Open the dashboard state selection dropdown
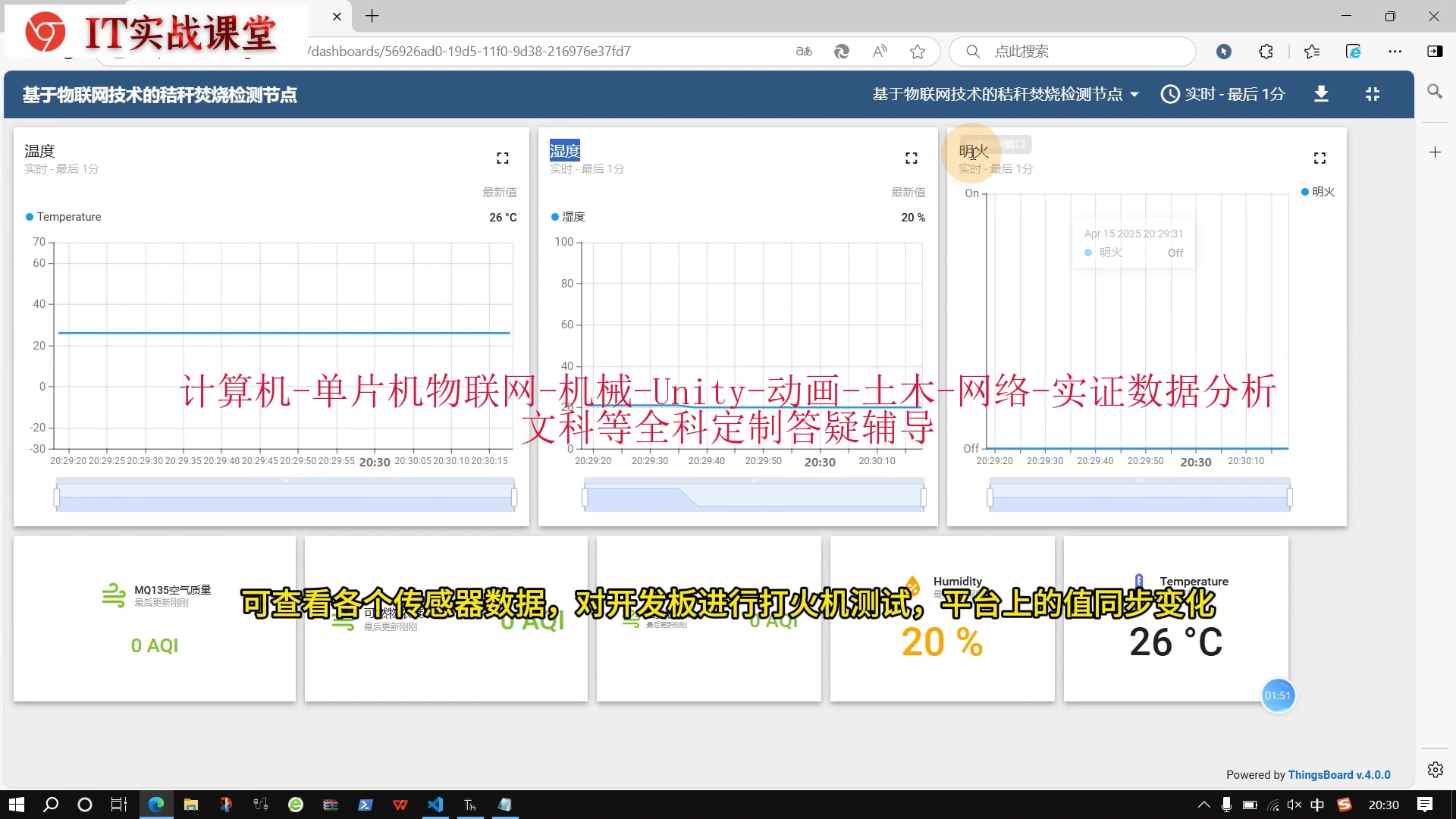Screen dimensions: 1456x819 click(x=1006, y=94)
